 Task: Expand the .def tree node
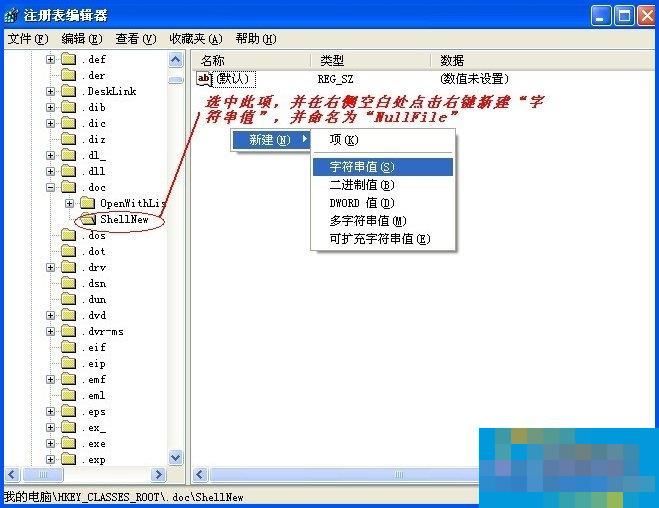coord(50,59)
